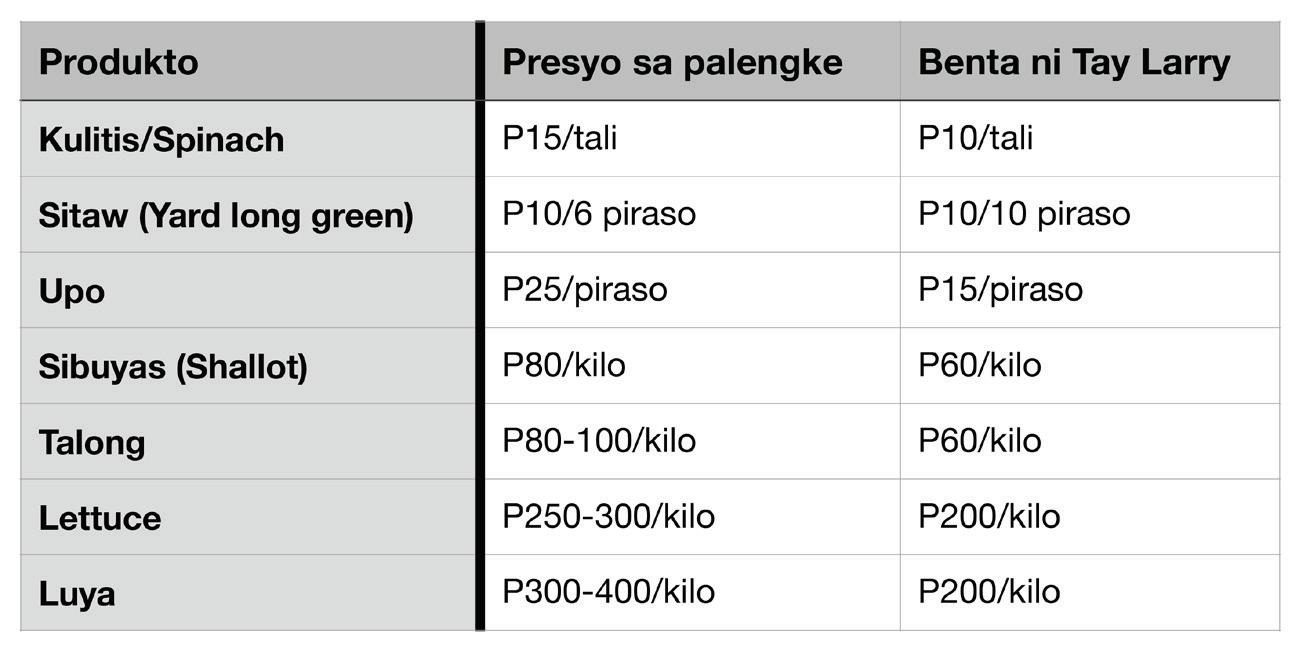Select the Sibuyas (Shallot) cell
The image size is (1299, 653).
[x=248, y=365]
